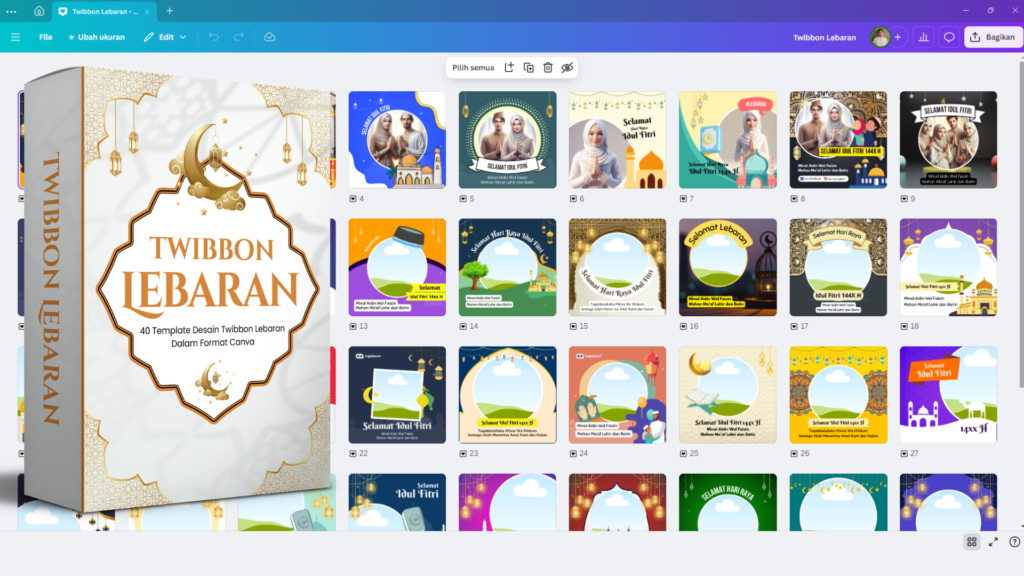Select the duplicate pages icon near Pilih semua
The height and width of the screenshot is (576, 1024).
point(529,68)
